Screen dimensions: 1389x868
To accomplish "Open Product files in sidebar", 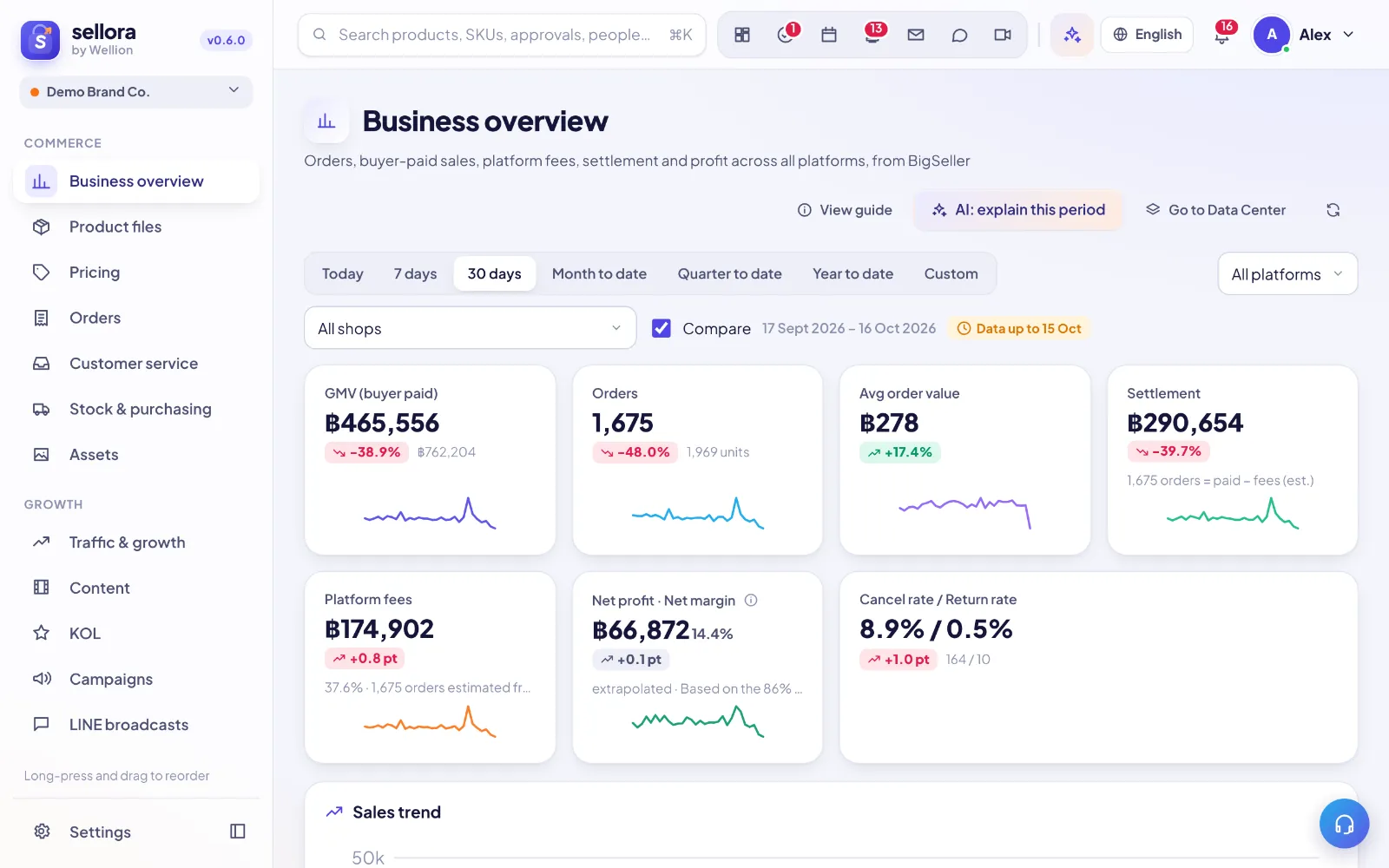I will pos(136,227).
